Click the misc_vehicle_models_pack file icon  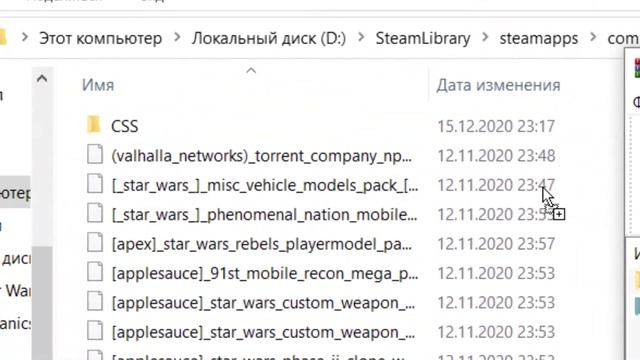[95, 184]
